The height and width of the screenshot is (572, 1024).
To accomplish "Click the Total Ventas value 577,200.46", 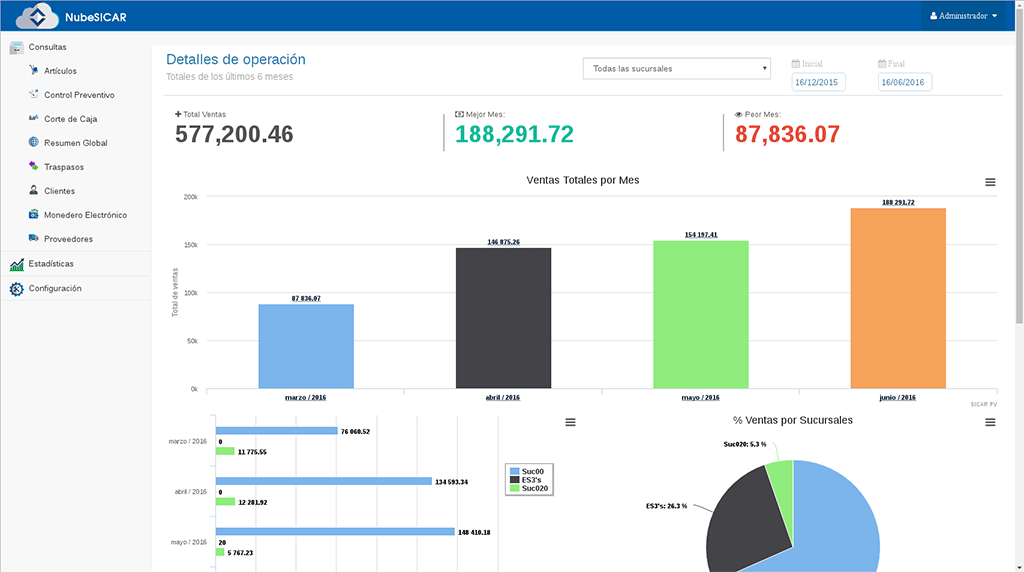I will click(234, 135).
